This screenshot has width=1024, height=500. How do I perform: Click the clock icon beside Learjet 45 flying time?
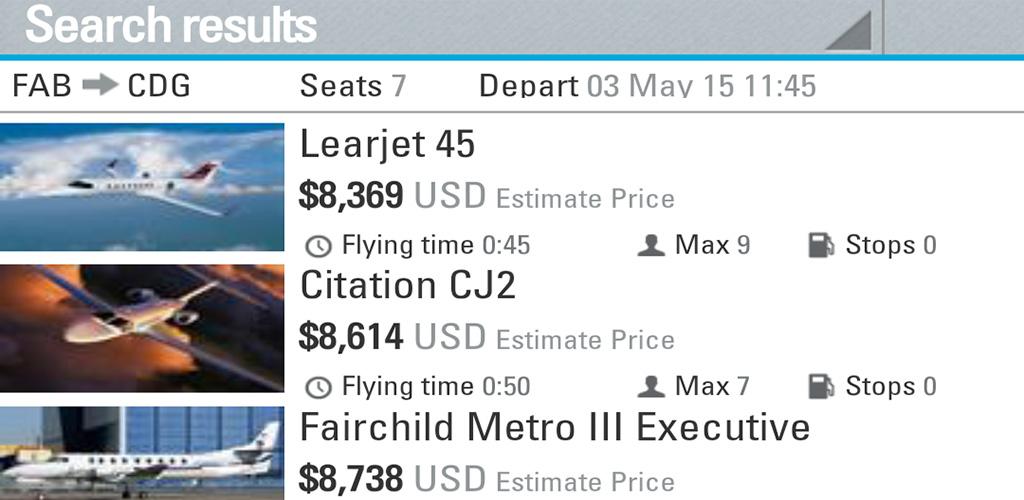pos(319,246)
